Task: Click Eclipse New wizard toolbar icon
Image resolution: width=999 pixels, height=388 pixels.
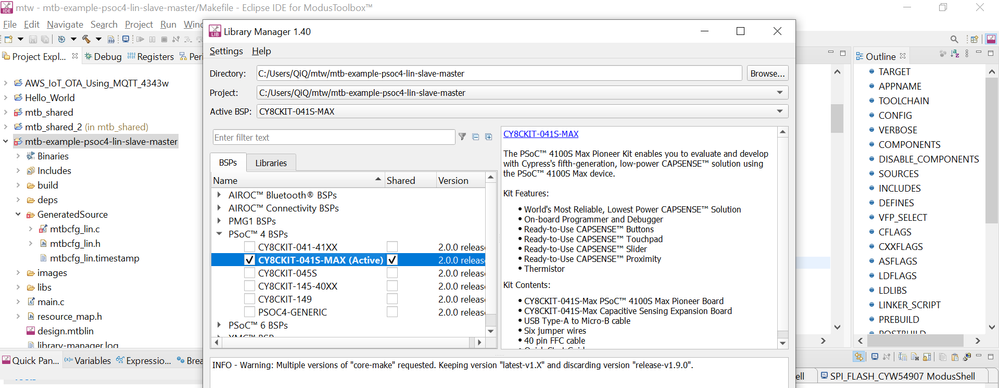Action: pyautogui.click(x=8, y=39)
